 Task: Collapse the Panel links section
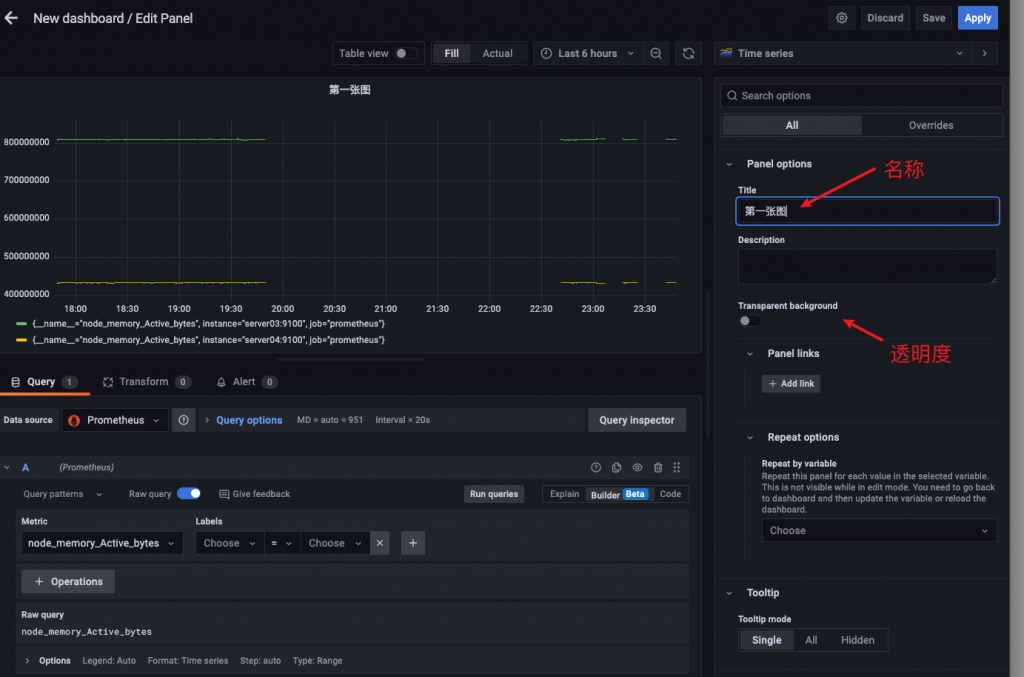pyautogui.click(x=750, y=354)
